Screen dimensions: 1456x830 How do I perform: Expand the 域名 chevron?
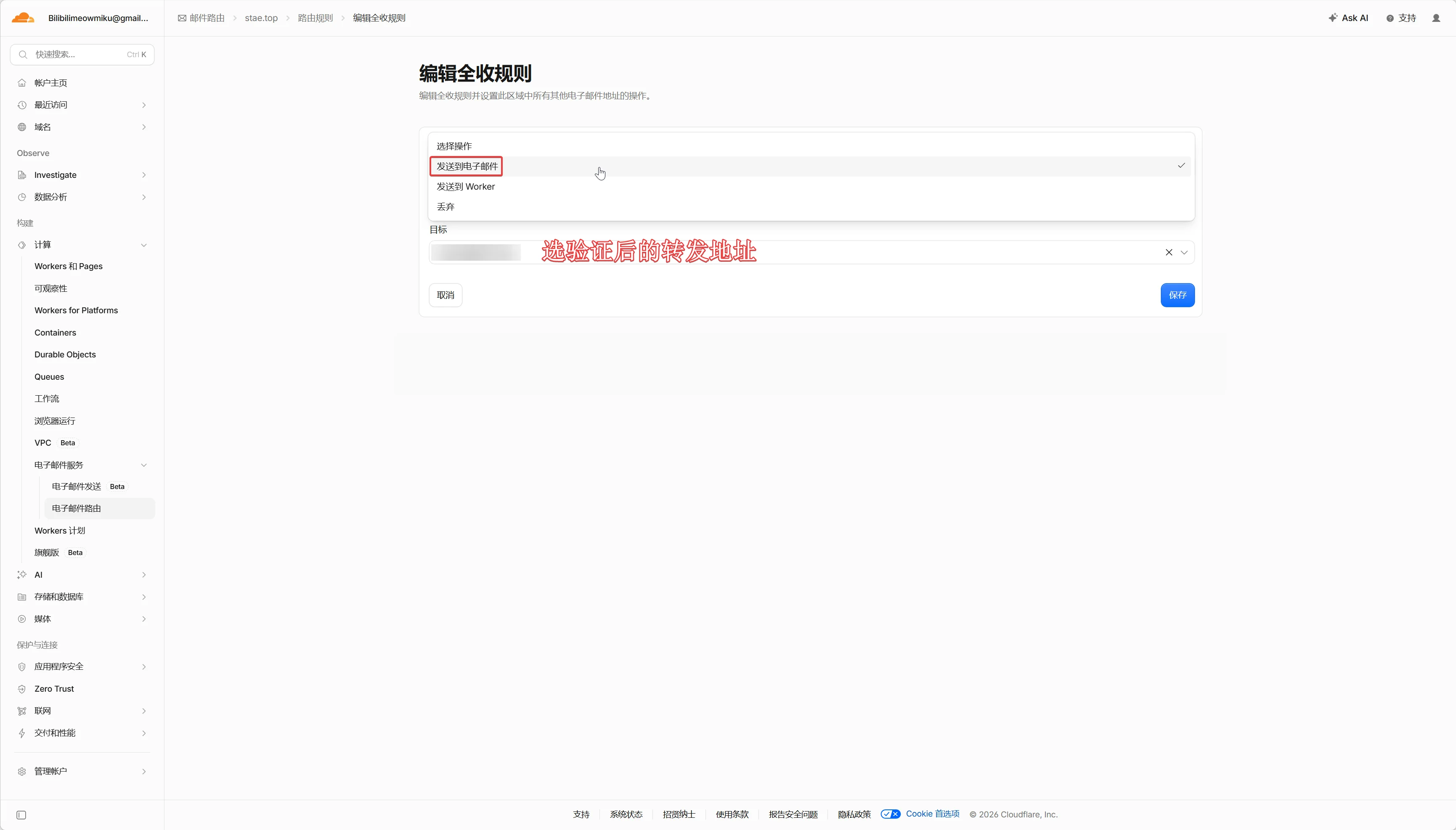(x=144, y=127)
